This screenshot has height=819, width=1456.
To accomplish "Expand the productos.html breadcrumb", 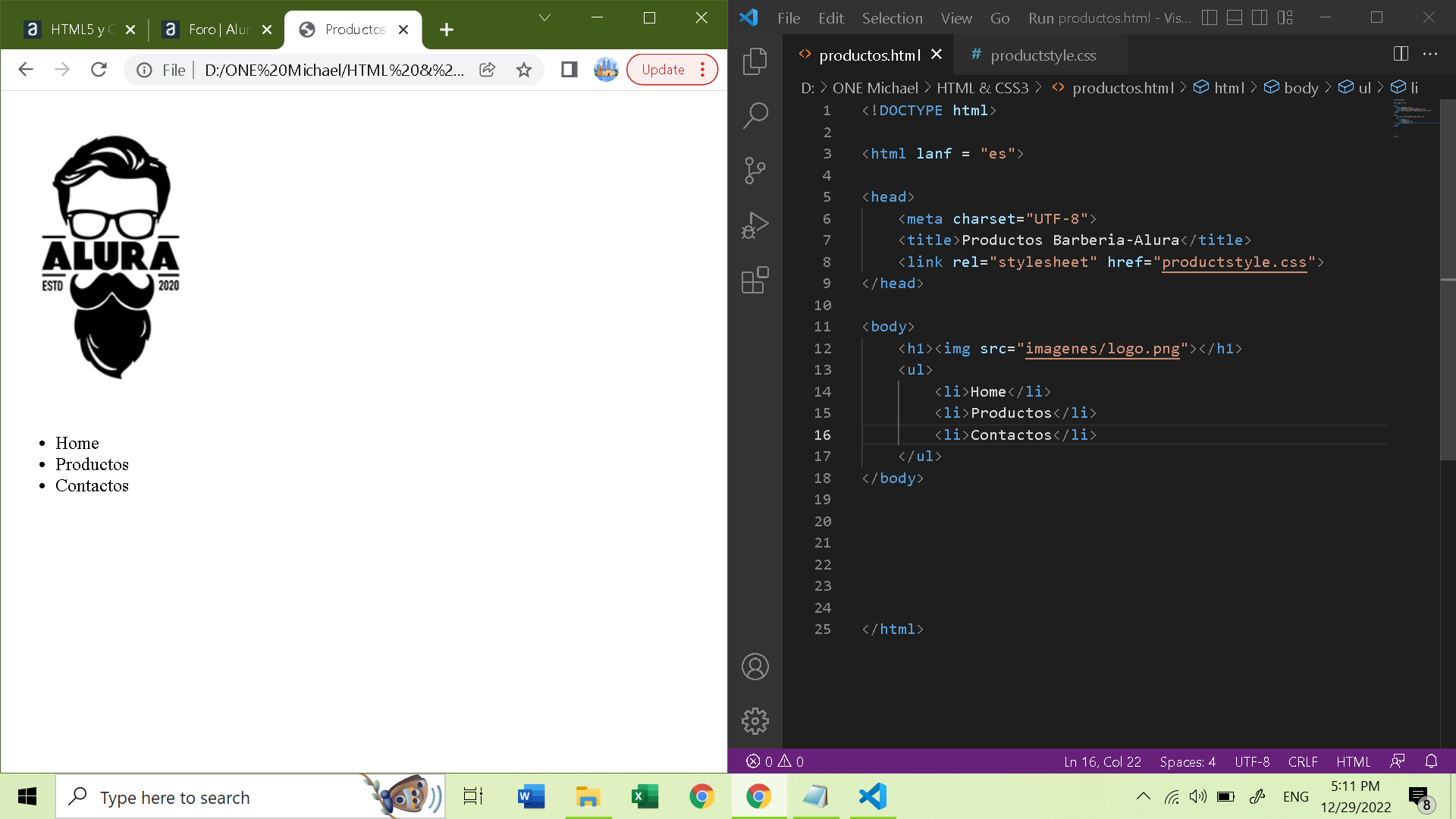I will [x=1122, y=88].
